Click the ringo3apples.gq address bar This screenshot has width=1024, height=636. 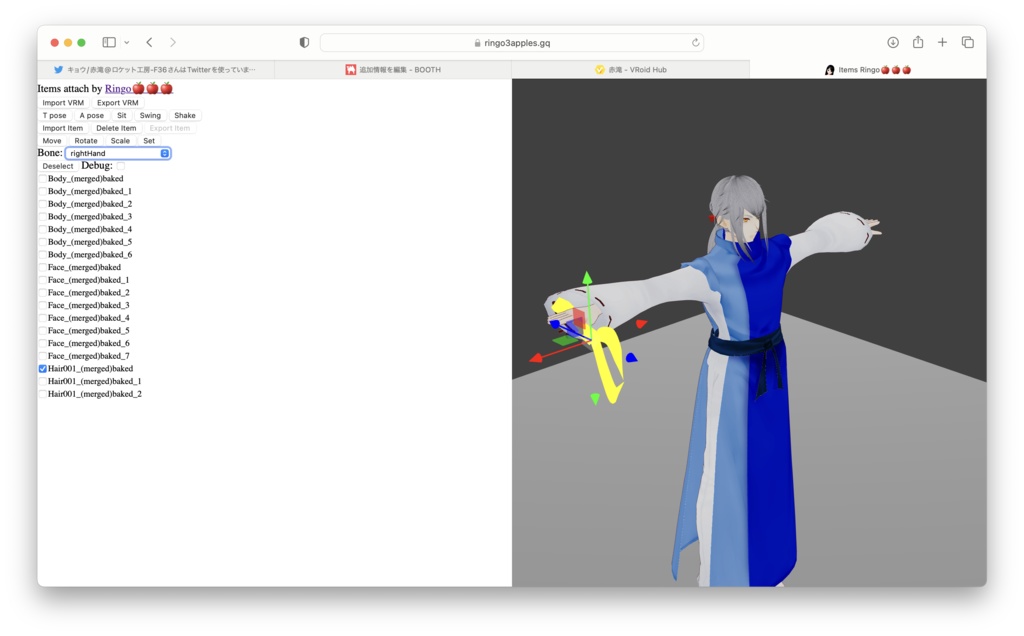tap(511, 42)
